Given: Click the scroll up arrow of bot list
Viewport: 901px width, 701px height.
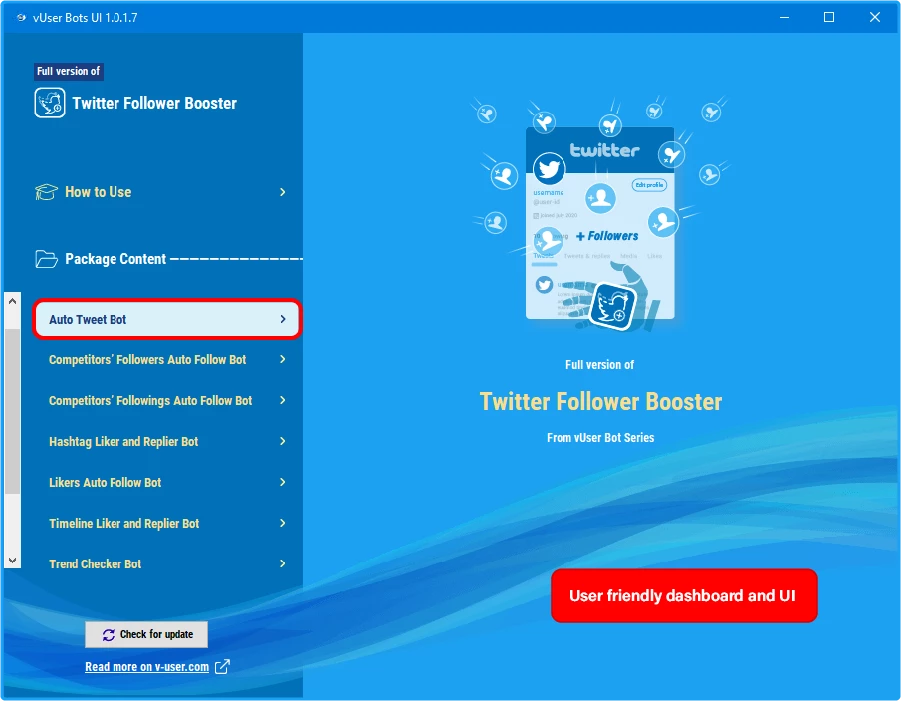Looking at the screenshot, I should coord(13,301).
